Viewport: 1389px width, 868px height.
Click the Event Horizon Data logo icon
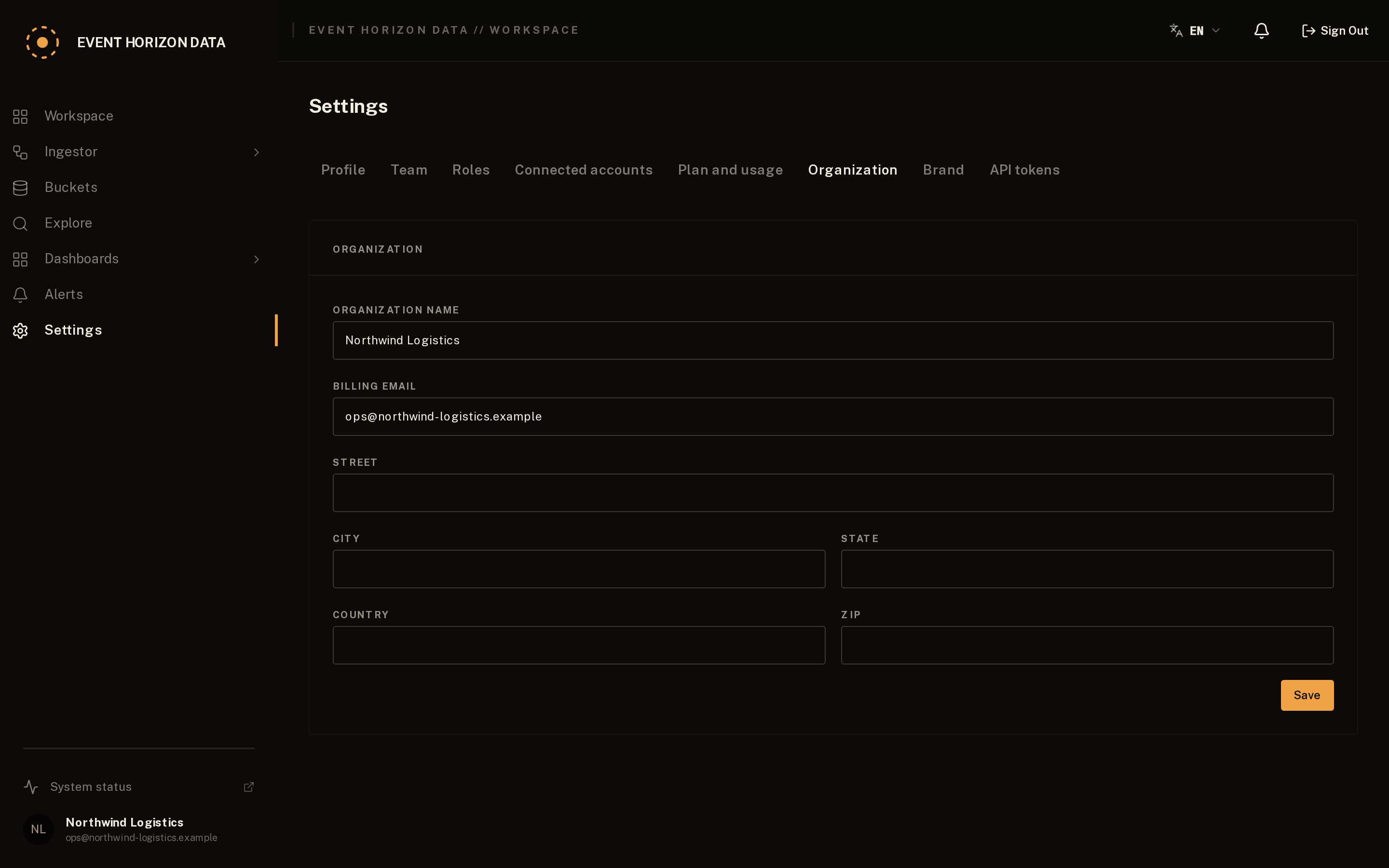(42, 42)
